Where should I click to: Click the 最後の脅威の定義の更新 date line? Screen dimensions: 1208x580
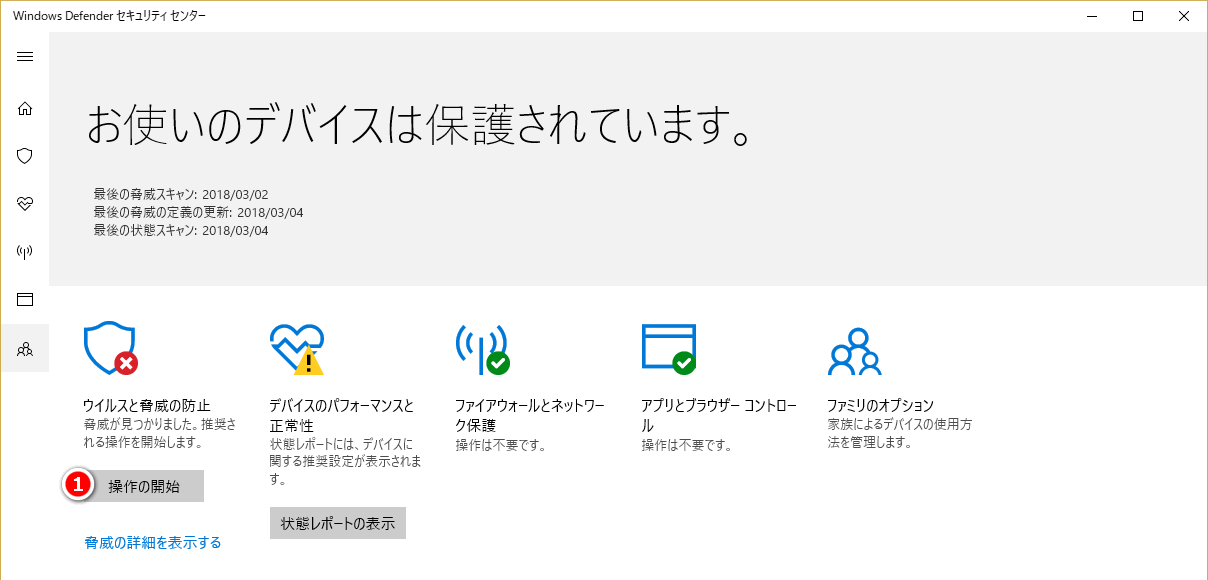pyautogui.click(x=198, y=212)
